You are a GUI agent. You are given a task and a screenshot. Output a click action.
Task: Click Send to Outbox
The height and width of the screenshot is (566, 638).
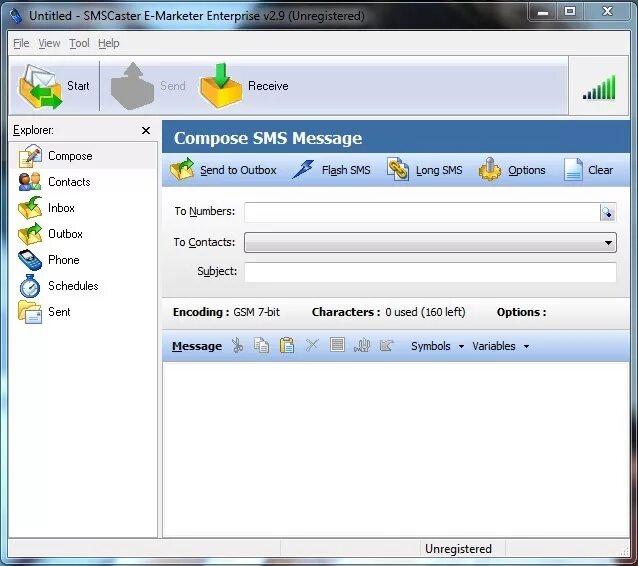coord(223,170)
